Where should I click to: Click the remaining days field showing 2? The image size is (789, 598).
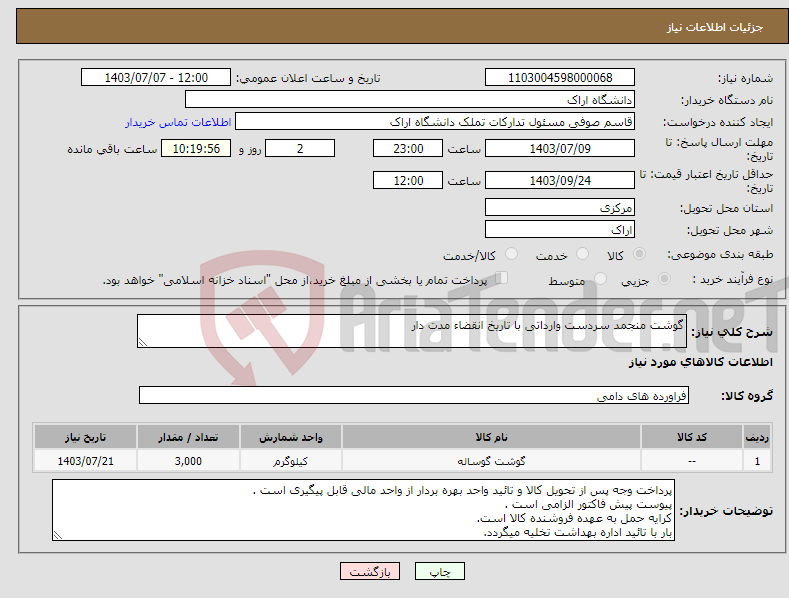click(x=300, y=148)
